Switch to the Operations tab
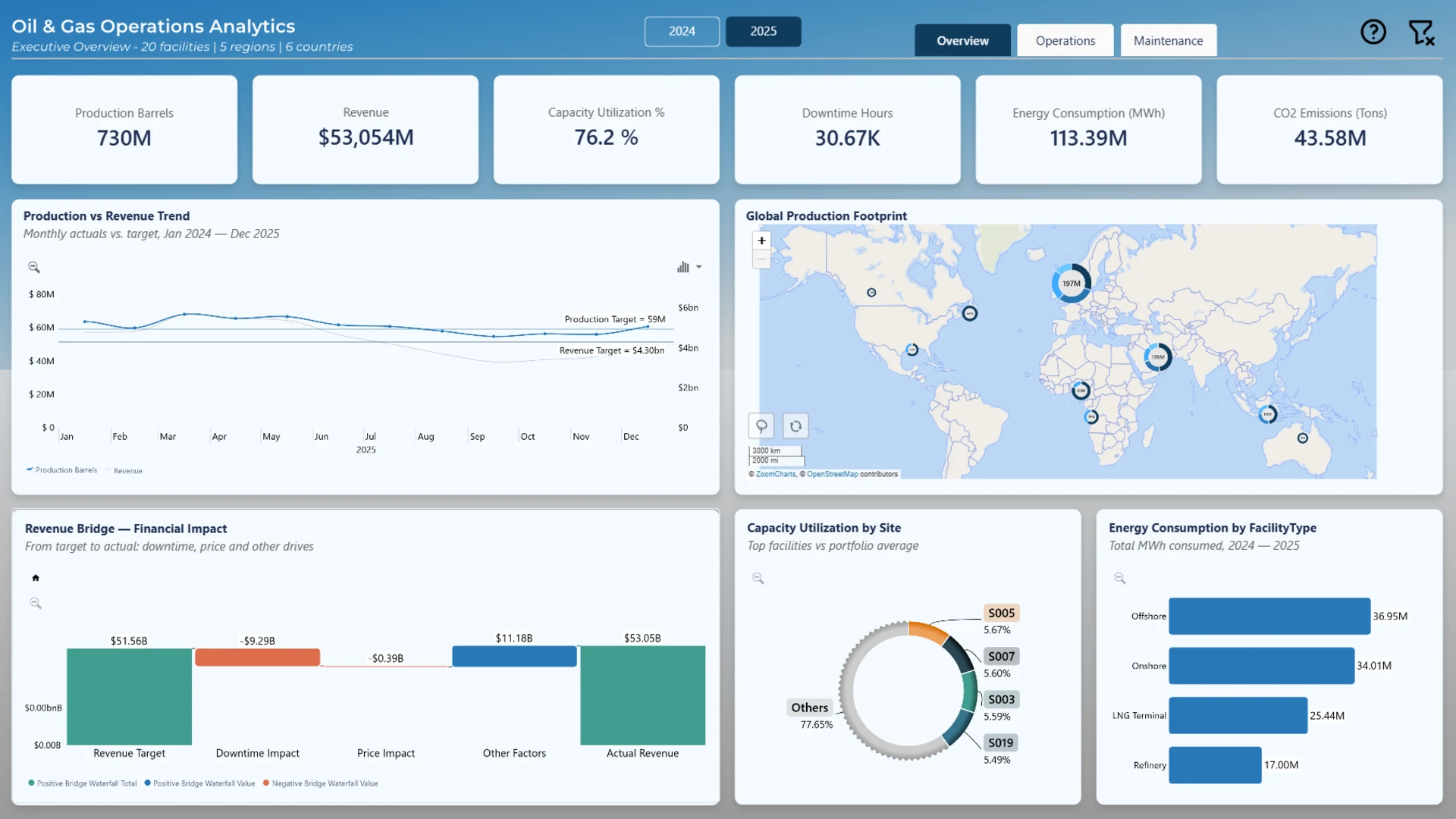The image size is (1456, 819). click(1065, 40)
